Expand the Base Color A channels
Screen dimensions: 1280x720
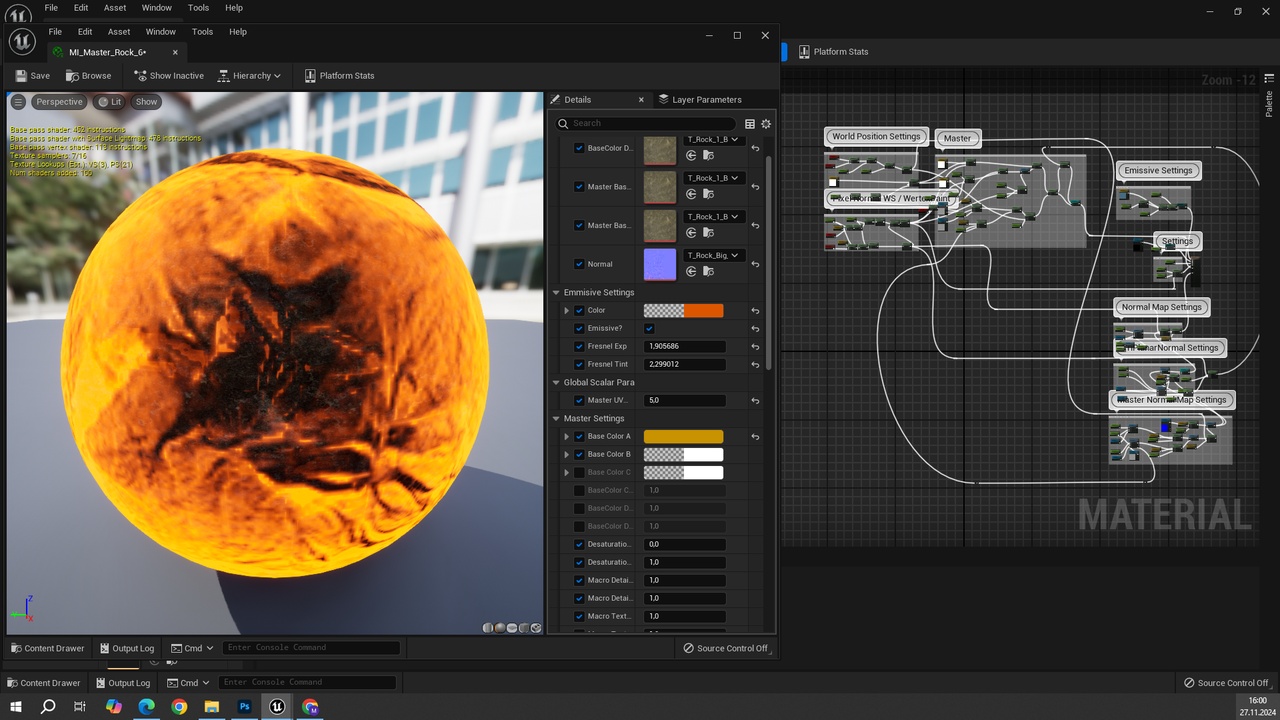coord(567,437)
